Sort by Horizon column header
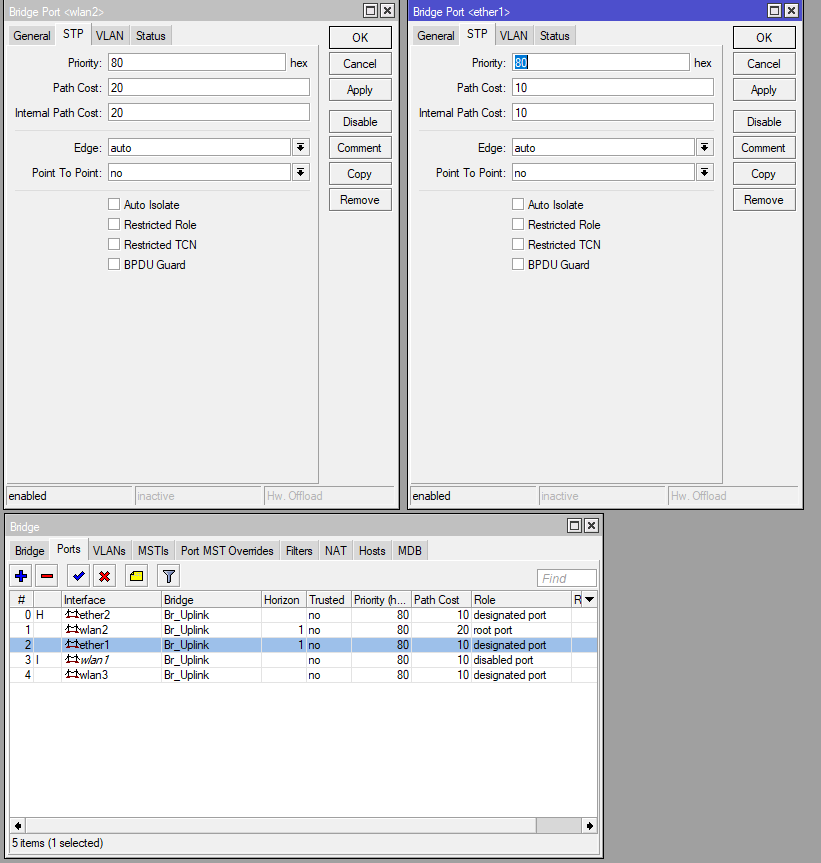The image size is (821, 863). pos(284,599)
